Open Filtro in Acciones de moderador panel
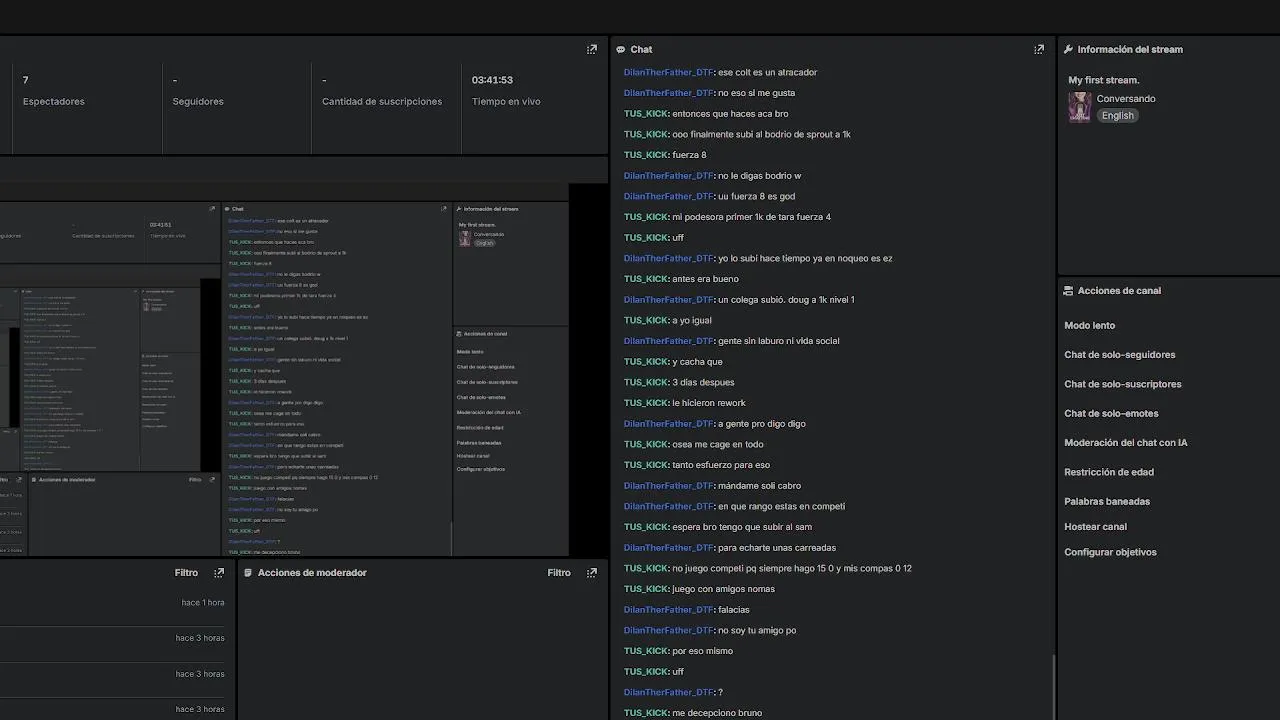Screen dimensions: 1280x720 pyautogui.click(x=559, y=573)
